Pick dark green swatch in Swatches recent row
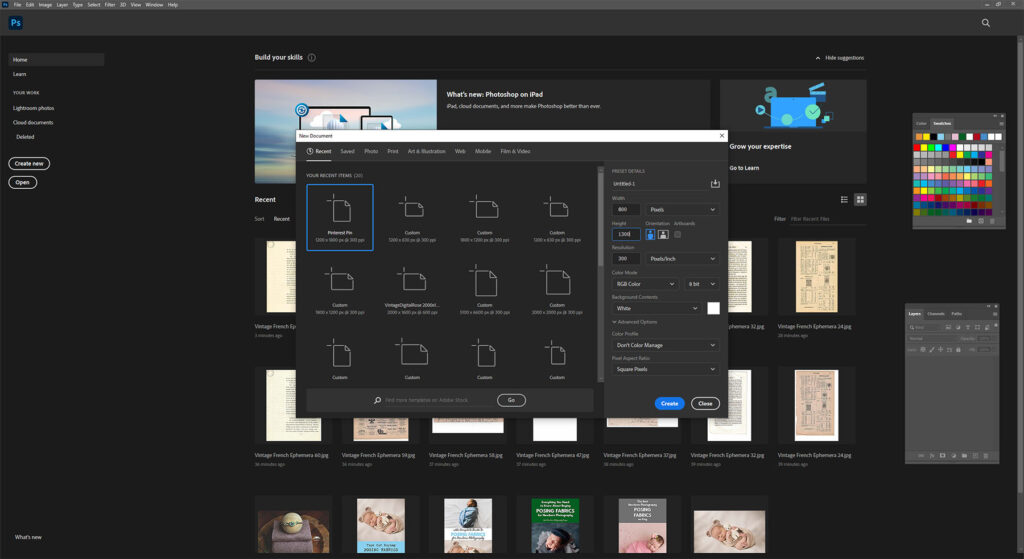The image size is (1024, 559). coord(963,136)
